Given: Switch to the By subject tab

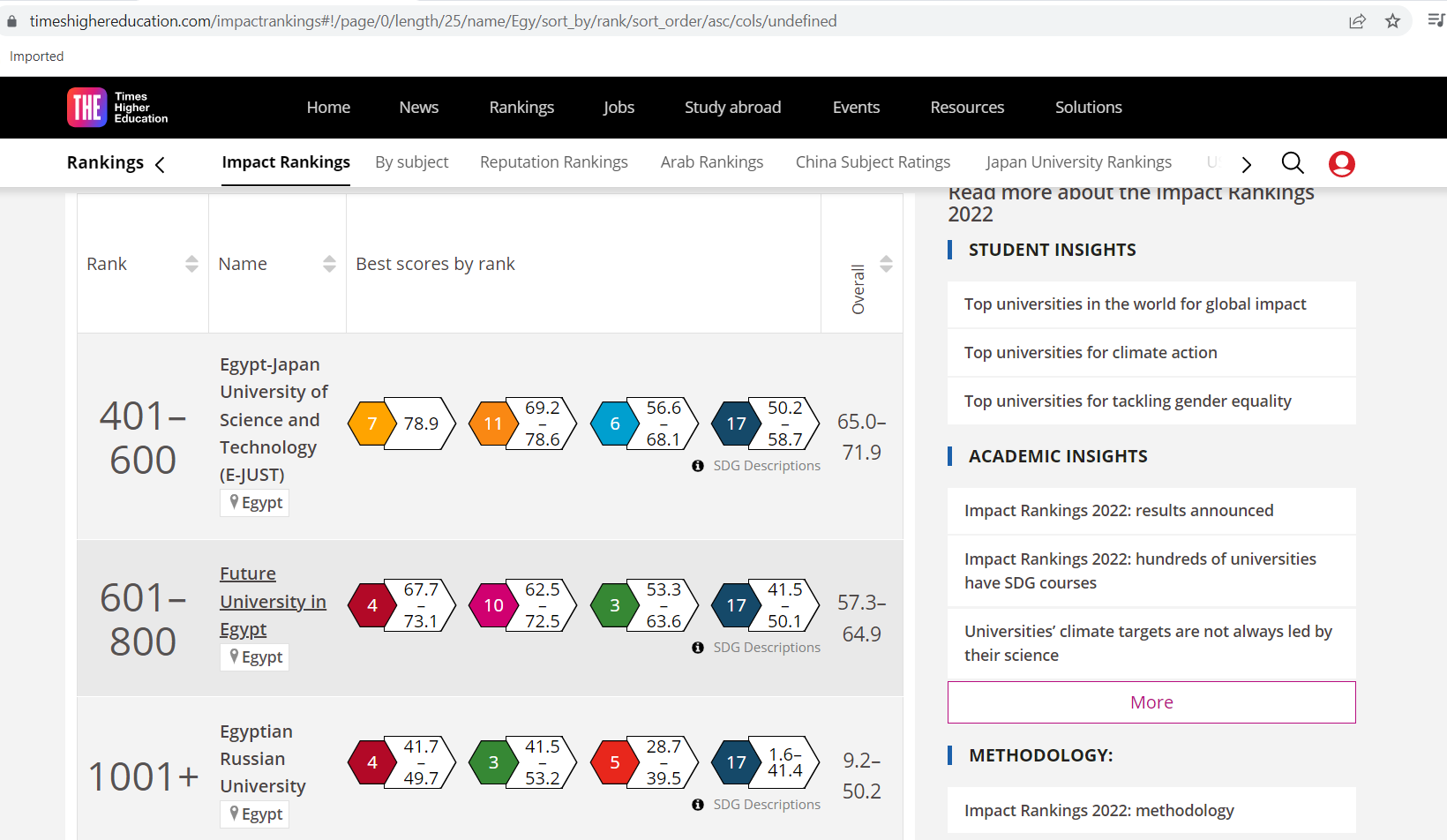Looking at the screenshot, I should point(412,162).
